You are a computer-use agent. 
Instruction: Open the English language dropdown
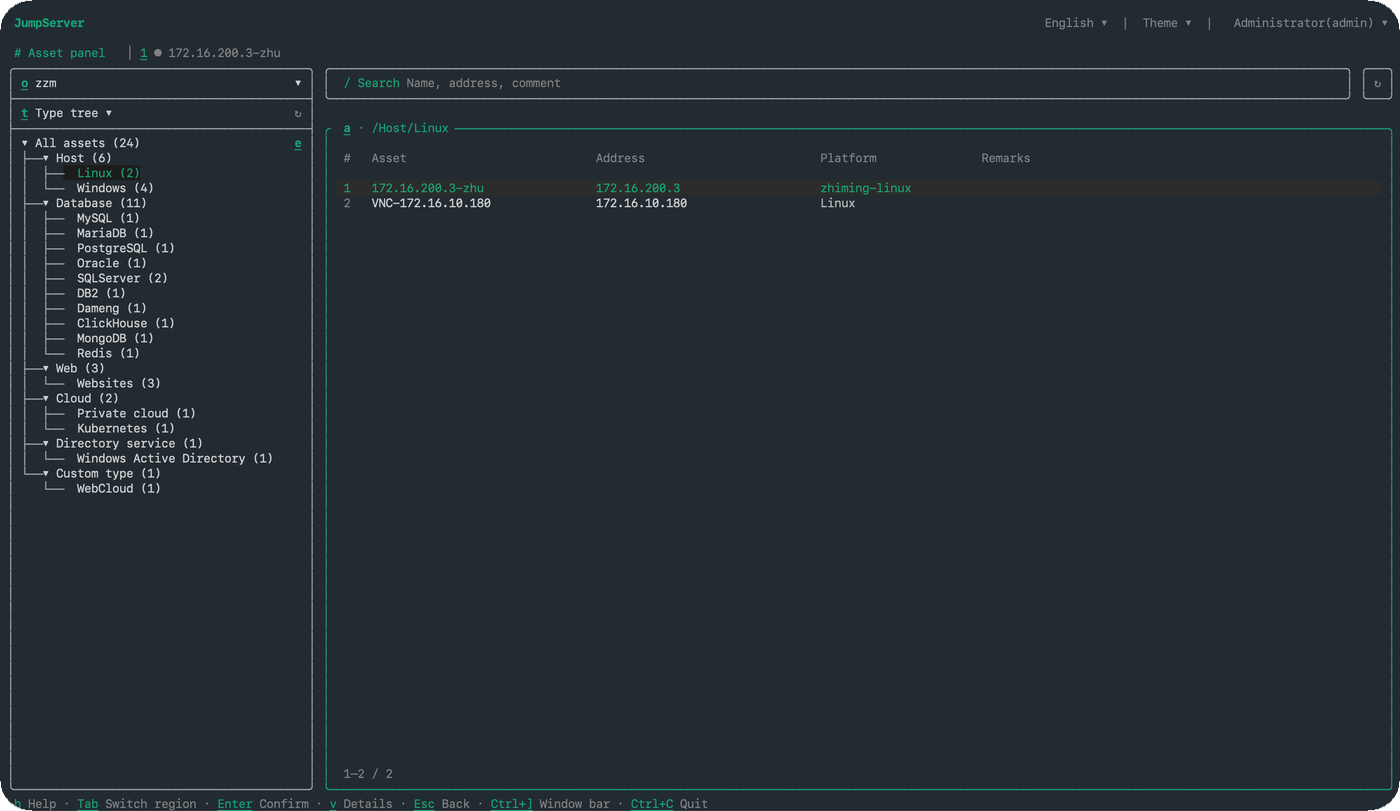pyautogui.click(x=1076, y=23)
